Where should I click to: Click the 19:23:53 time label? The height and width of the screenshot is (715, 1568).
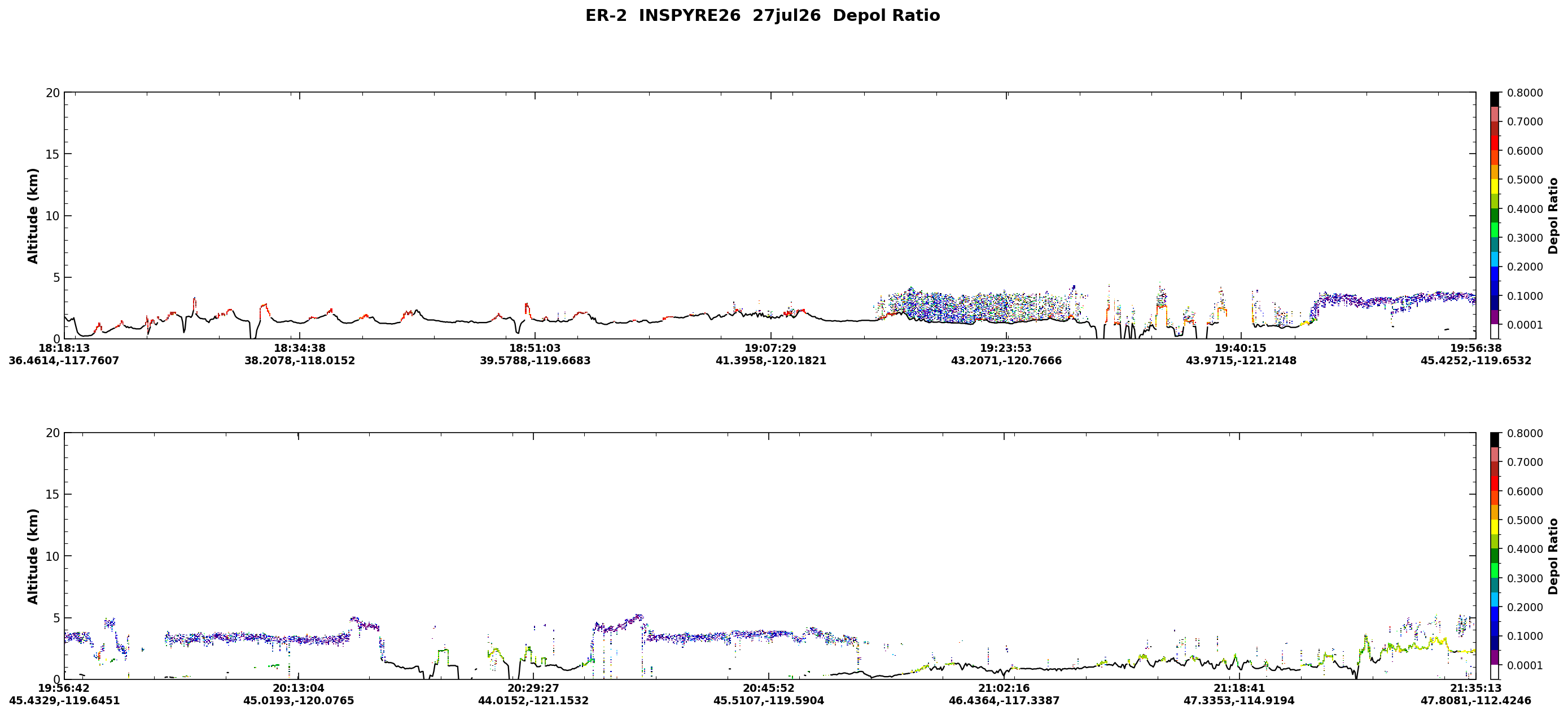point(1006,348)
